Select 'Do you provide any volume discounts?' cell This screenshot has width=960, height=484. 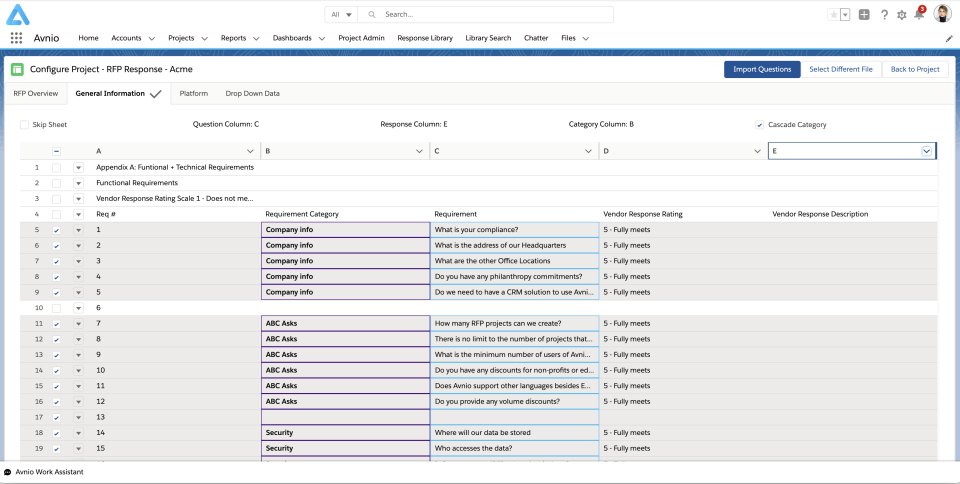click(514, 401)
